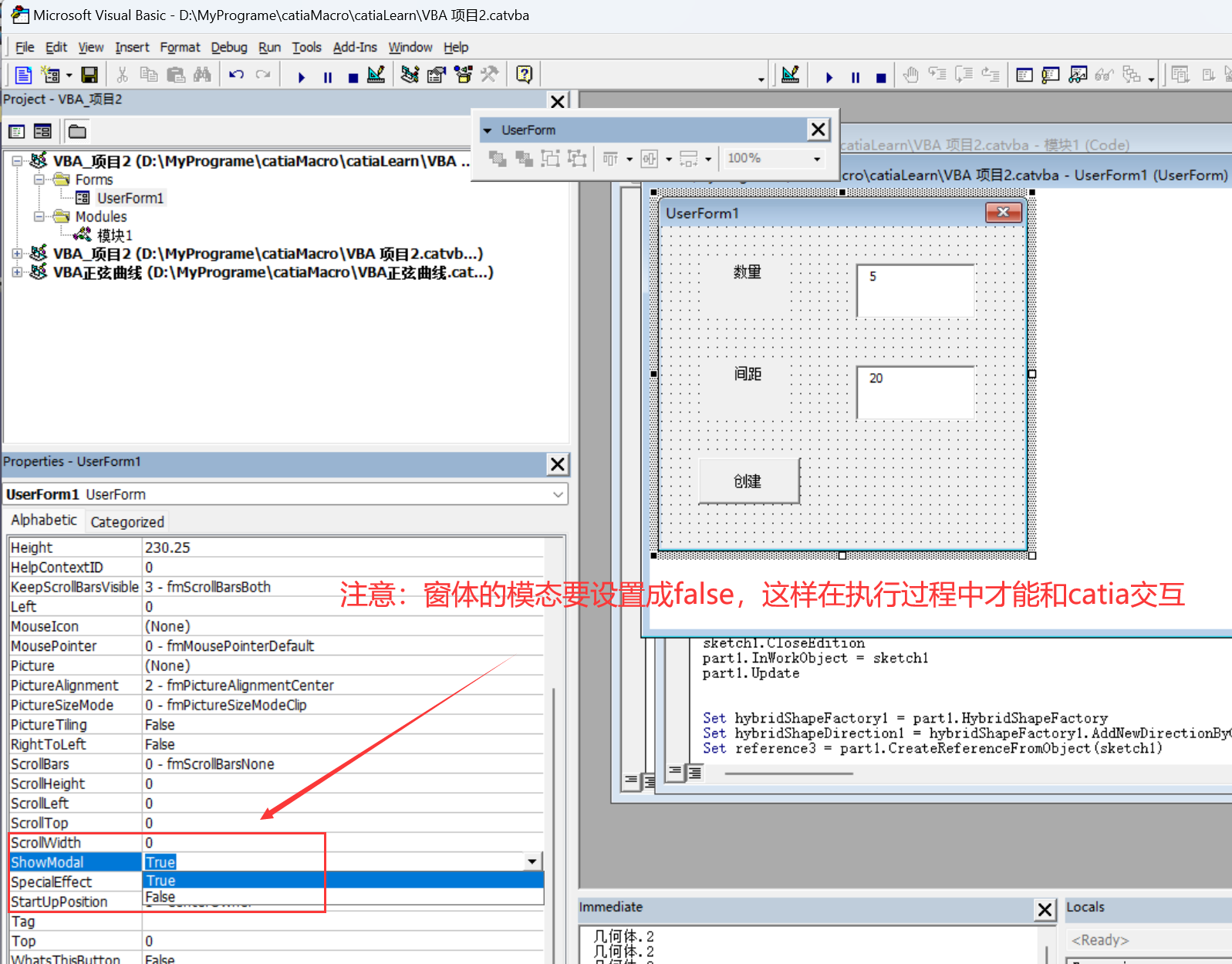Click the Group icon in UserForm toolbar
This screenshot has height=964, width=1232.
click(551, 159)
